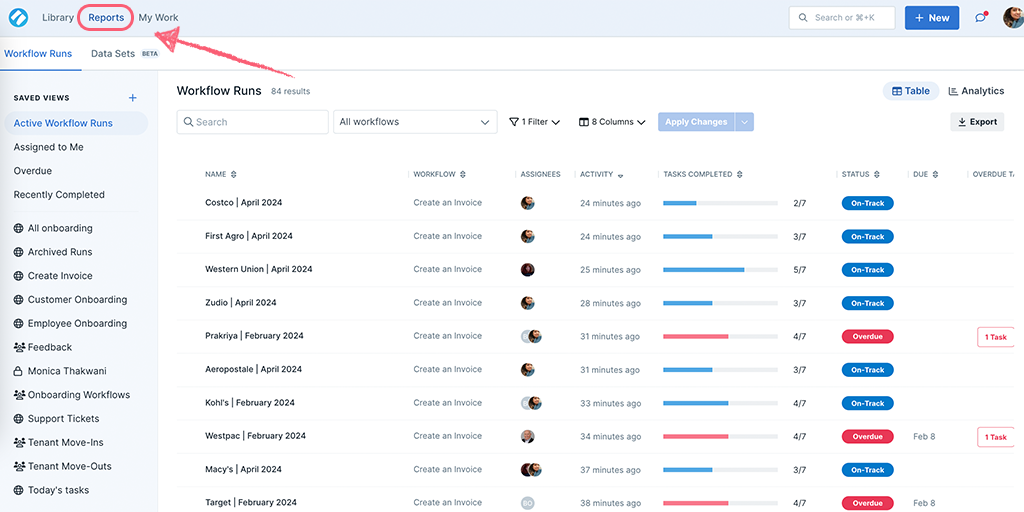The width and height of the screenshot is (1024, 512).
Task: Click lock icon beside Monica Thakwani
Action: tap(18, 371)
